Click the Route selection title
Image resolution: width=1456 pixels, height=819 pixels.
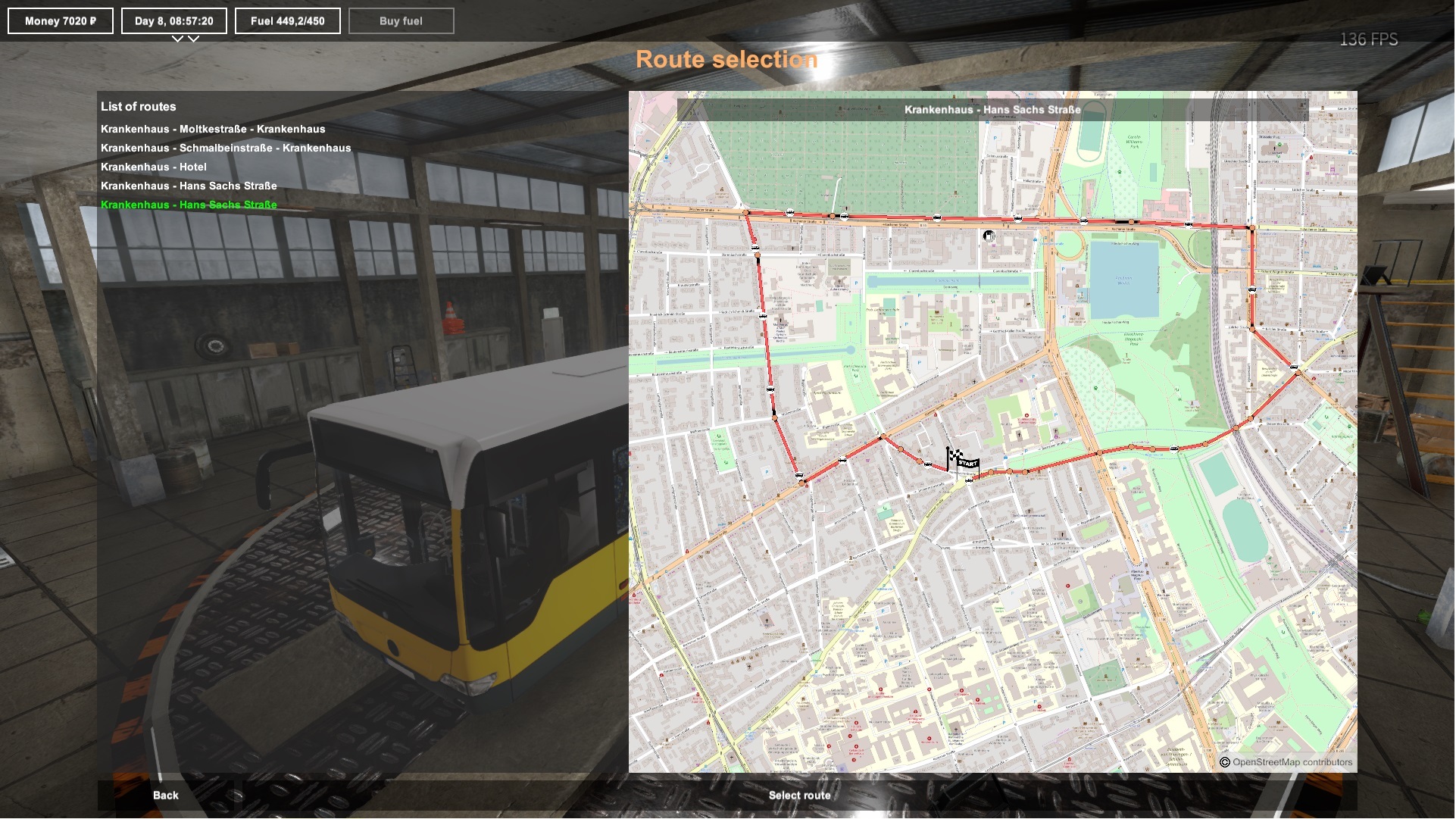[727, 60]
